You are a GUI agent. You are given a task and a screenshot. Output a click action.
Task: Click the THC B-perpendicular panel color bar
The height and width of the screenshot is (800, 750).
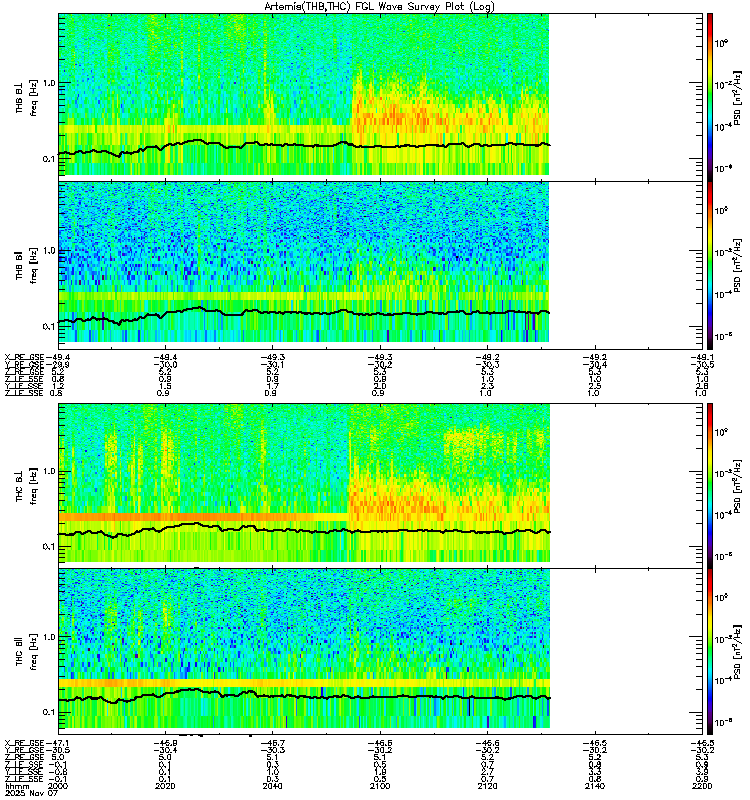(710, 485)
